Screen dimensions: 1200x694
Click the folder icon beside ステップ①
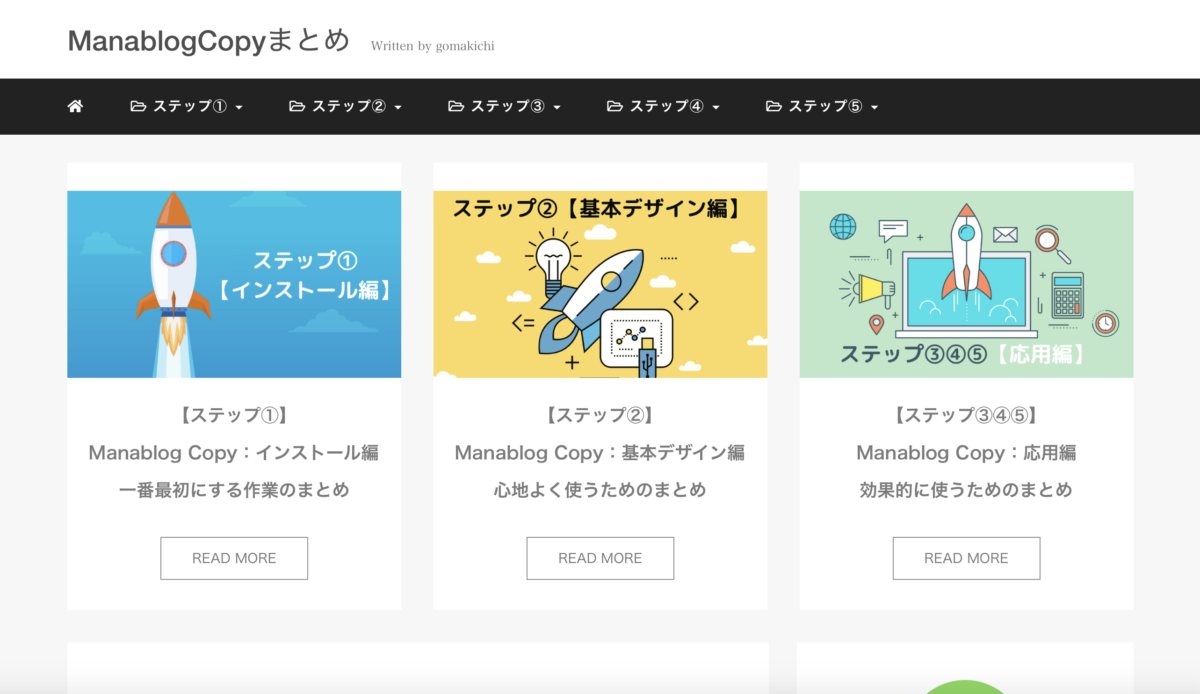point(138,106)
